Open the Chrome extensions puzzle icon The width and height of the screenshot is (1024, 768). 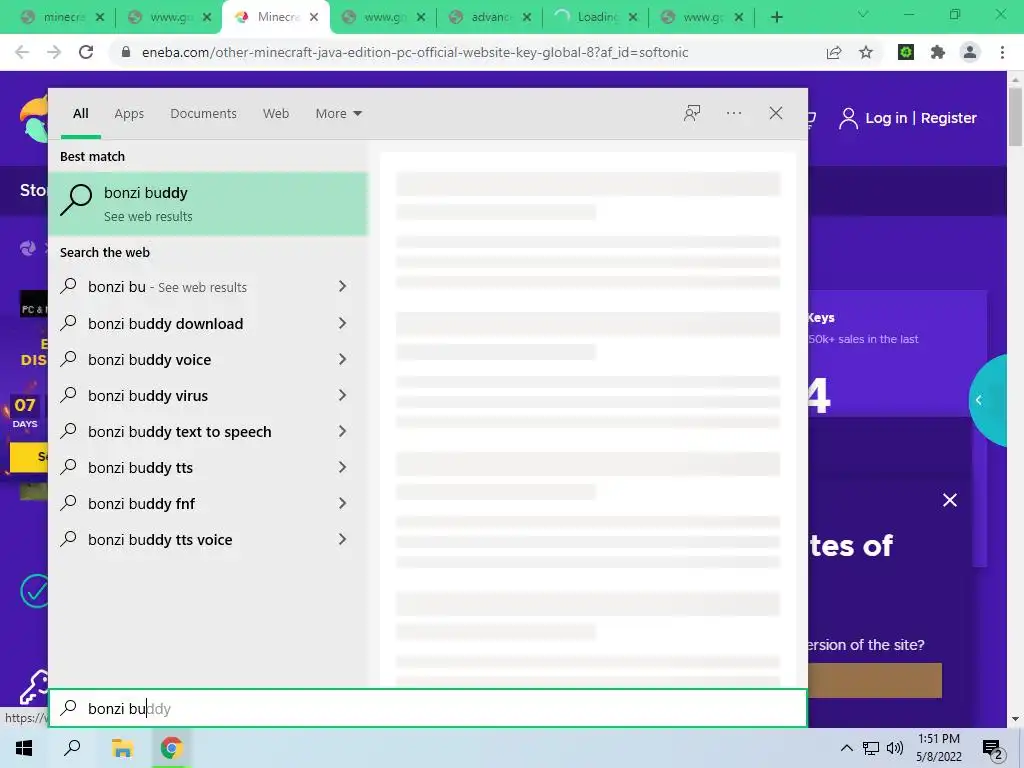click(x=938, y=52)
